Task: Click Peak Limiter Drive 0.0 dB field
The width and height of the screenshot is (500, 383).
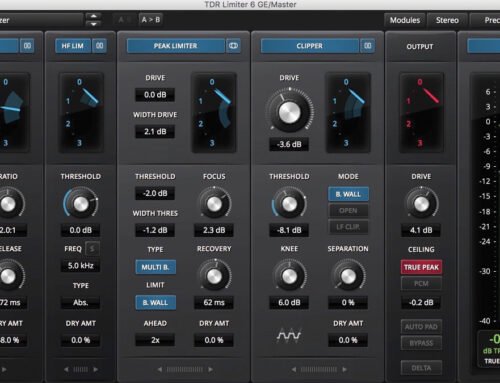Action: (155, 95)
